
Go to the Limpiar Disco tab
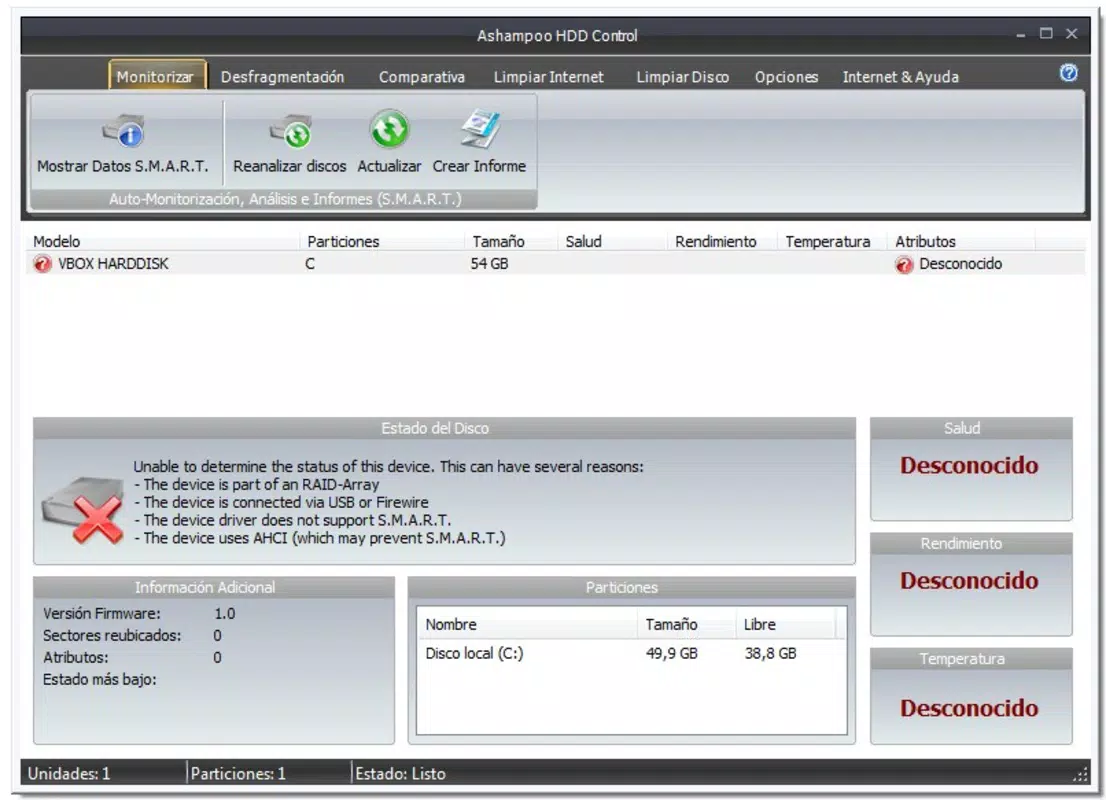[x=682, y=77]
